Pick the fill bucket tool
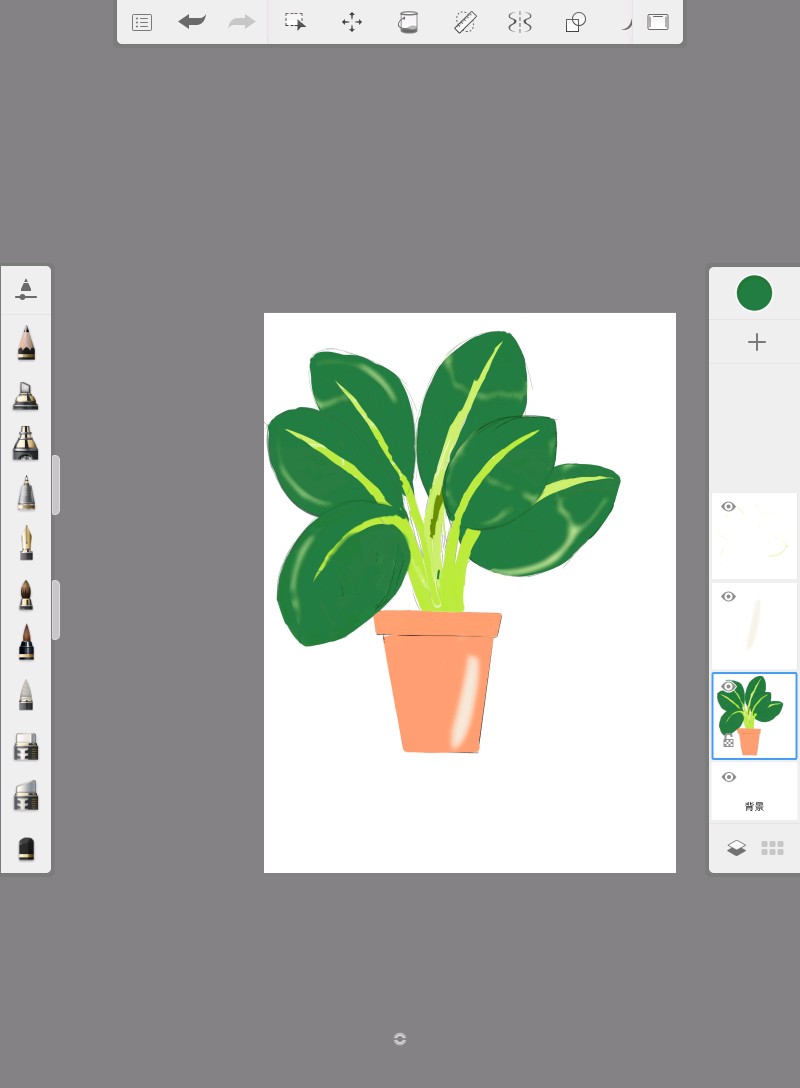 point(408,22)
